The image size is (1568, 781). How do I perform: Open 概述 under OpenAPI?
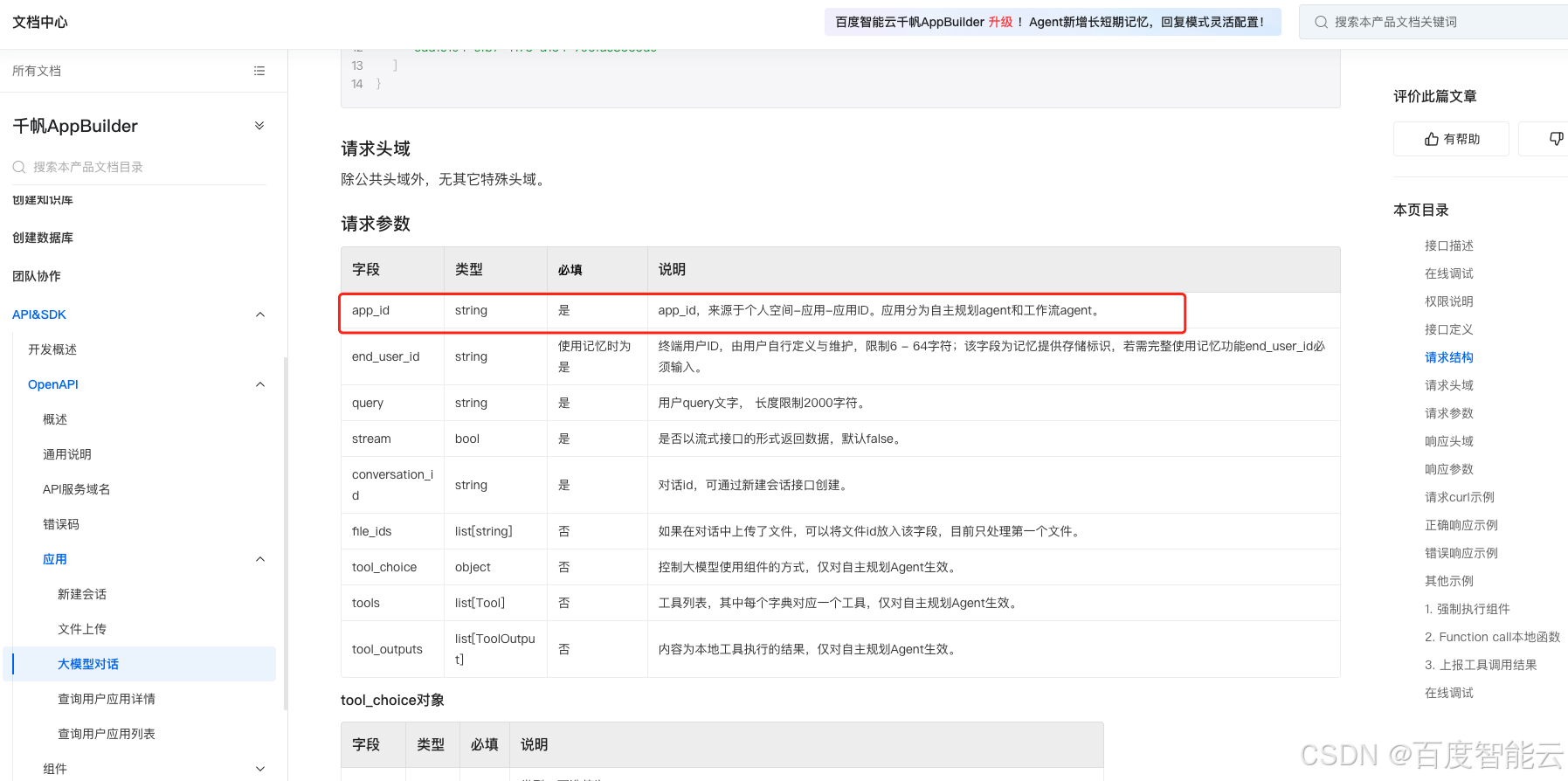(55, 419)
